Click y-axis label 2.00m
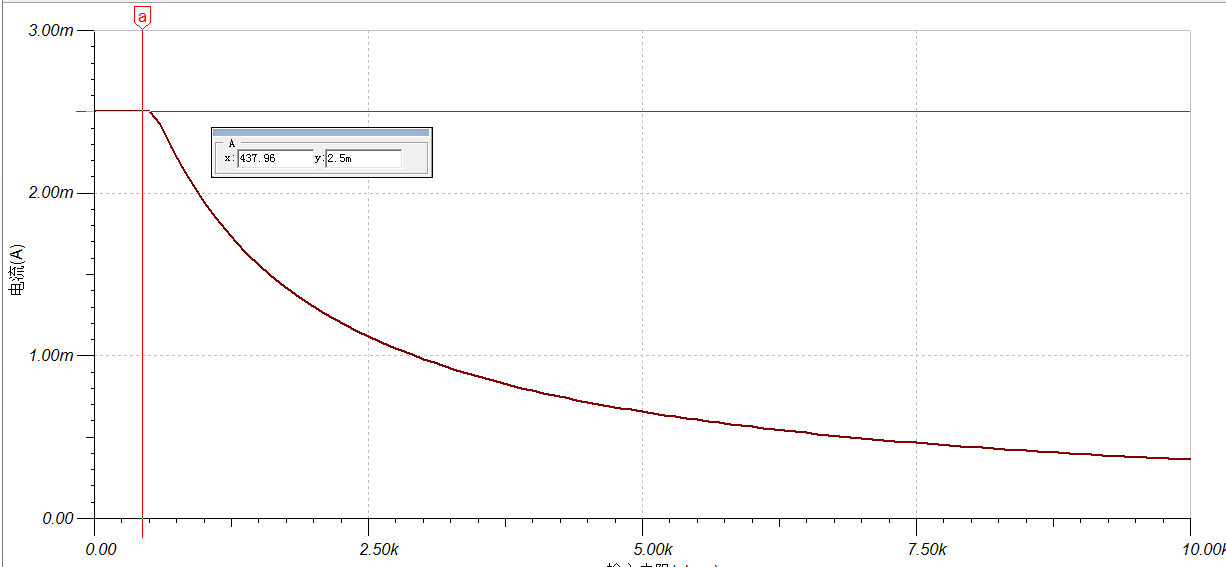Image resolution: width=1226 pixels, height=567 pixels. [x=51, y=193]
